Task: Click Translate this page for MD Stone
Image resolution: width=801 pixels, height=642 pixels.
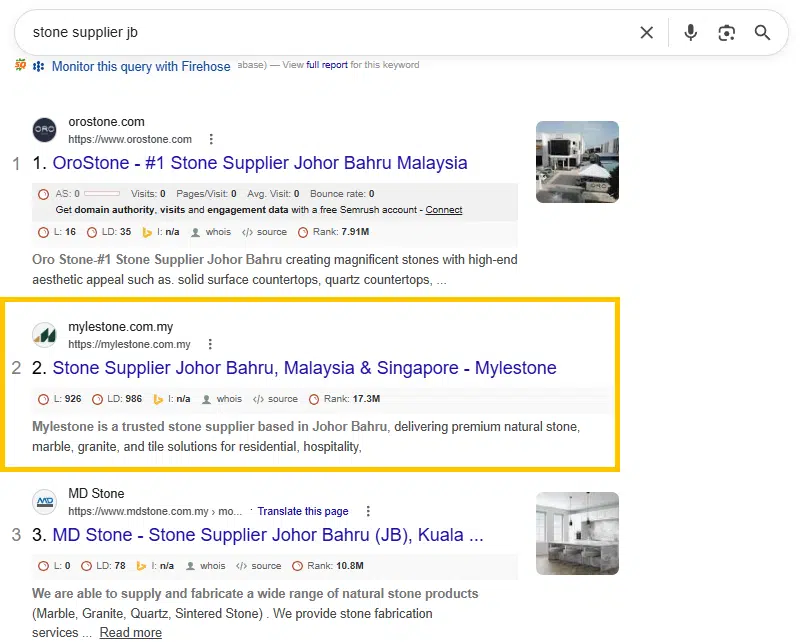Action: [x=303, y=511]
